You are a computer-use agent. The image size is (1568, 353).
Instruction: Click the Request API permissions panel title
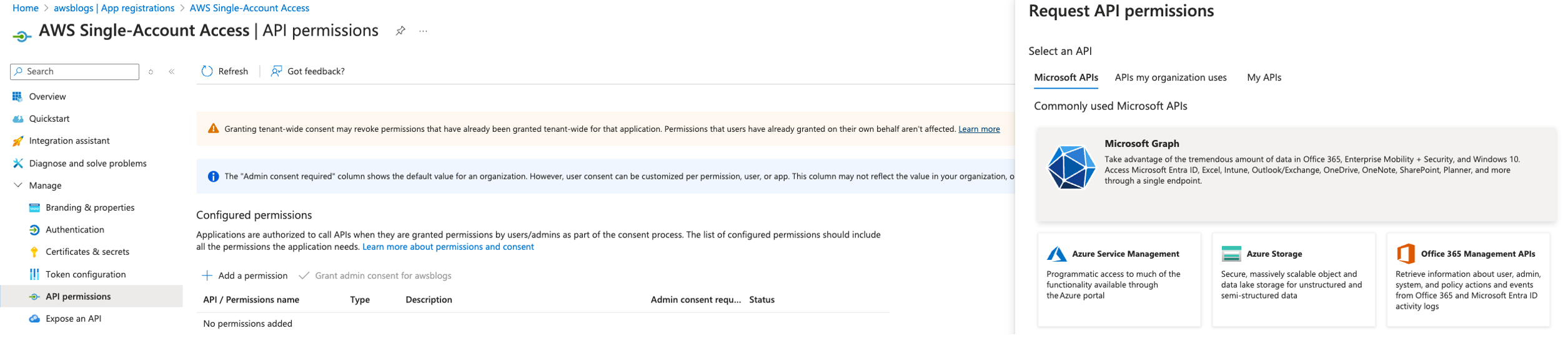click(x=1121, y=11)
